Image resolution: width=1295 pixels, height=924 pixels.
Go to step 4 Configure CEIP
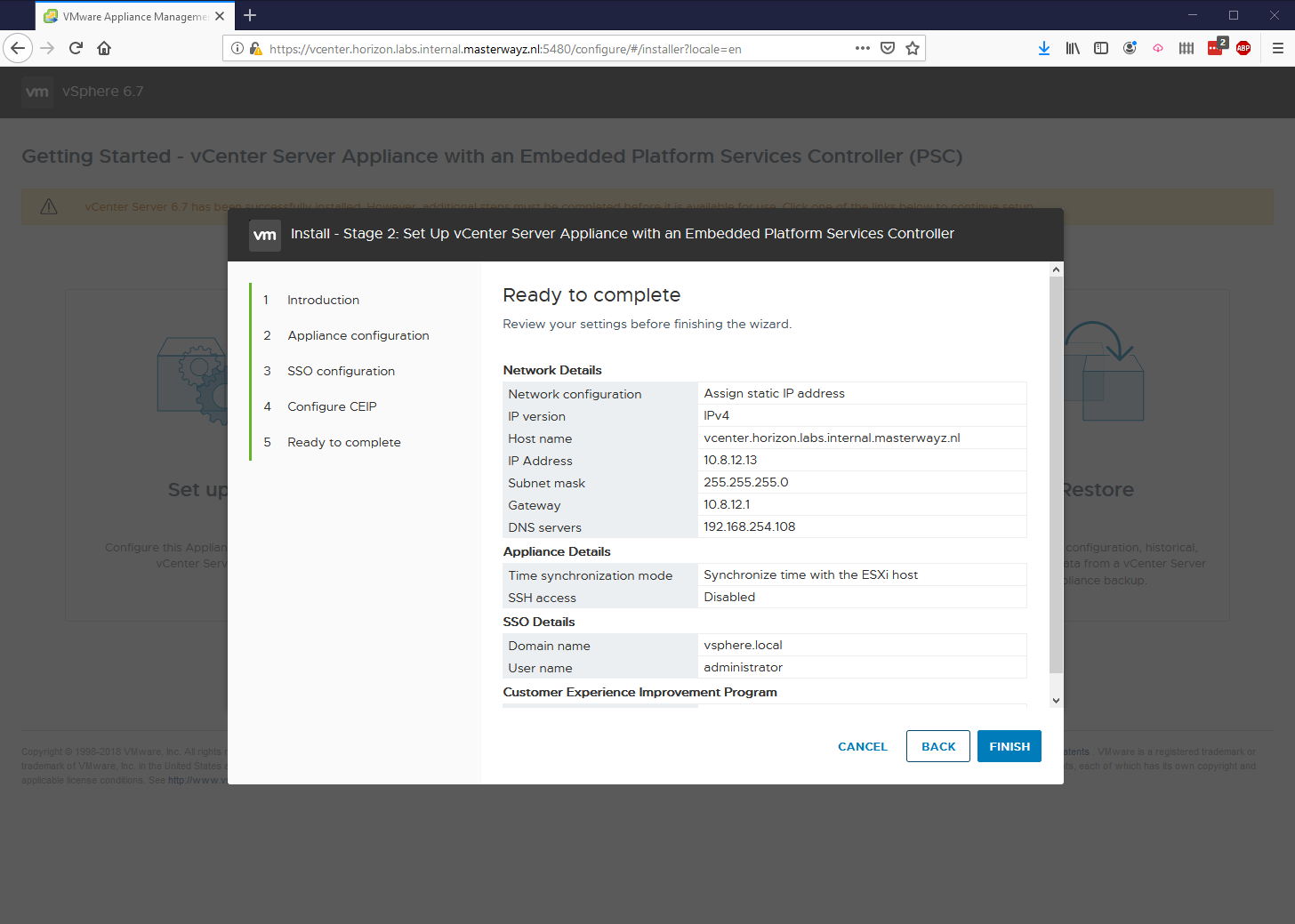pos(332,406)
